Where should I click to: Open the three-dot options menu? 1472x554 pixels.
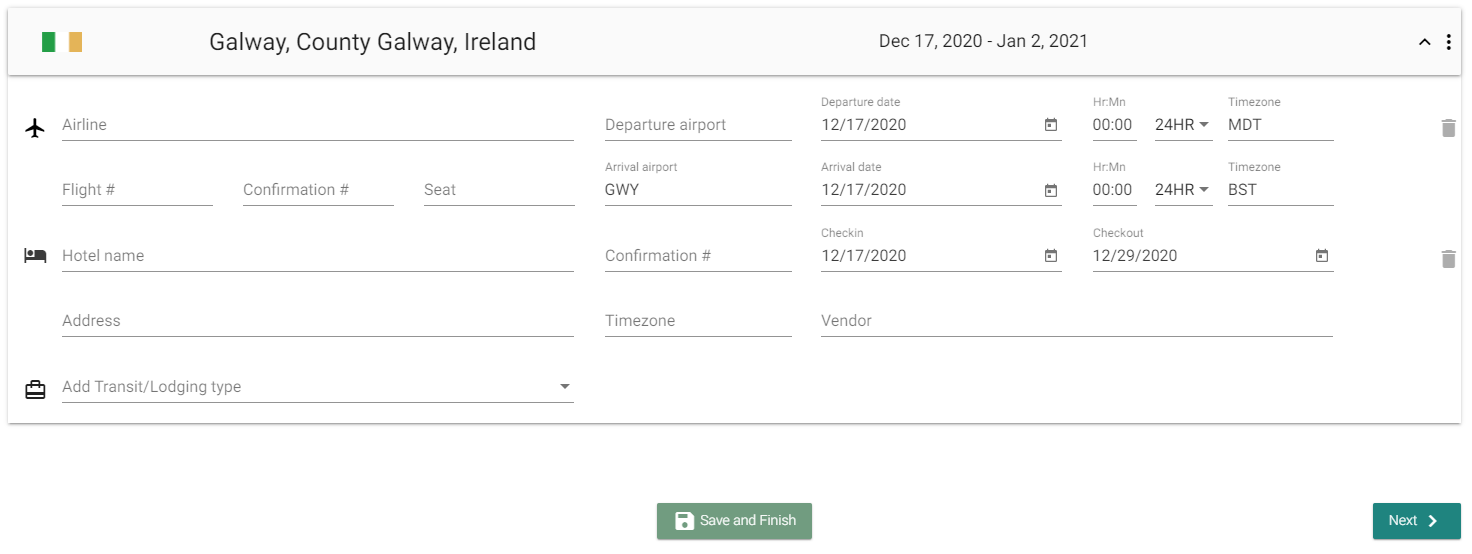click(x=1449, y=42)
